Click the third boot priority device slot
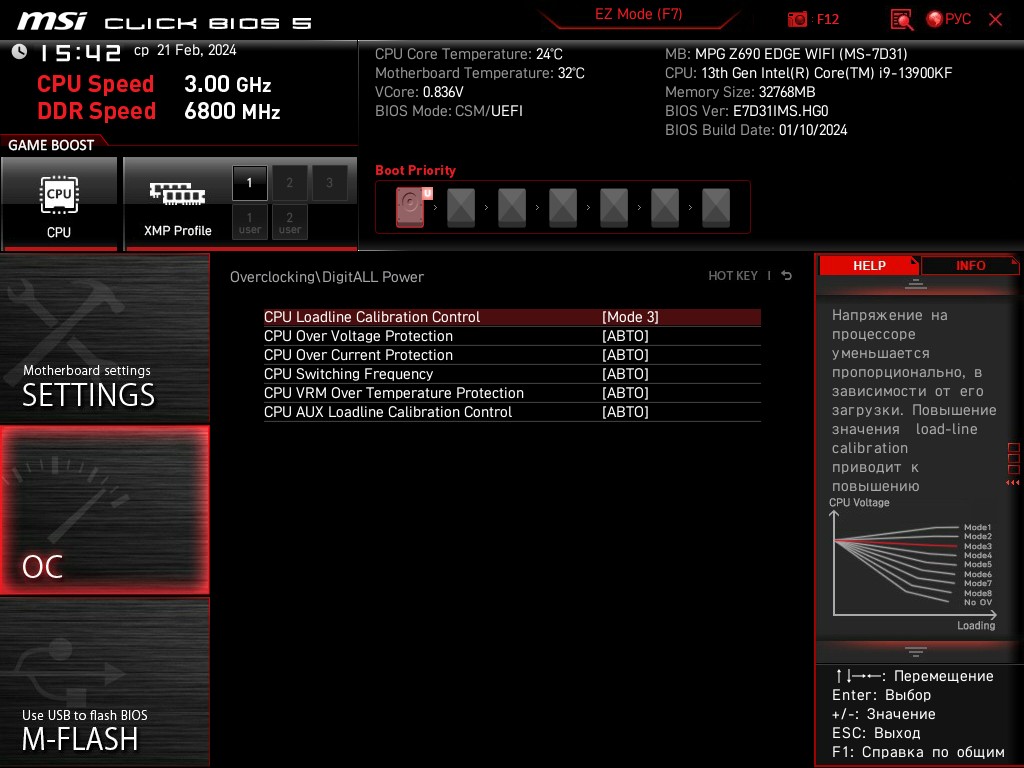This screenshot has width=1024, height=768. pyautogui.click(x=512, y=207)
